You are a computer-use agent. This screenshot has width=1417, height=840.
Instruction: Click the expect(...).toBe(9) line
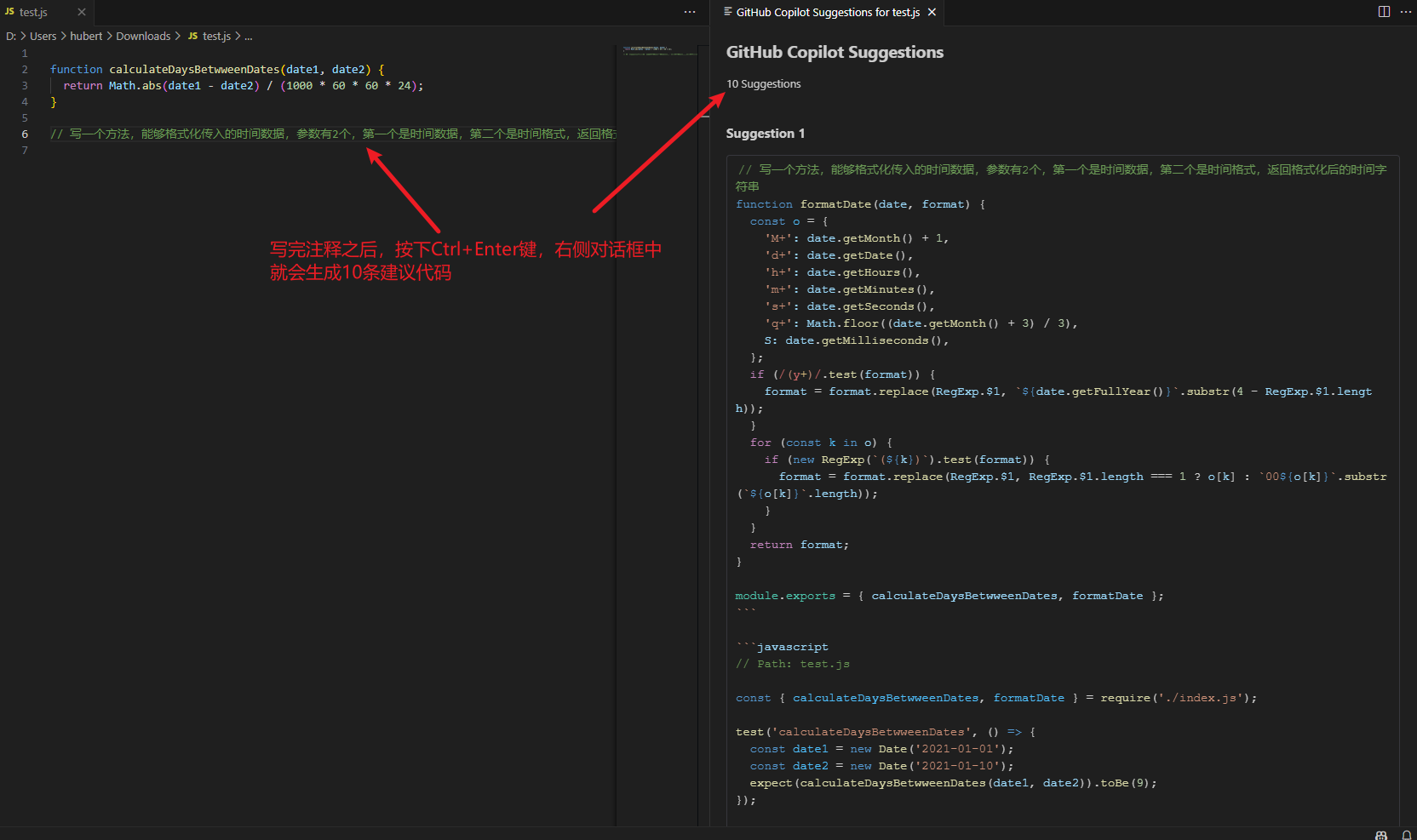pyautogui.click(x=954, y=783)
